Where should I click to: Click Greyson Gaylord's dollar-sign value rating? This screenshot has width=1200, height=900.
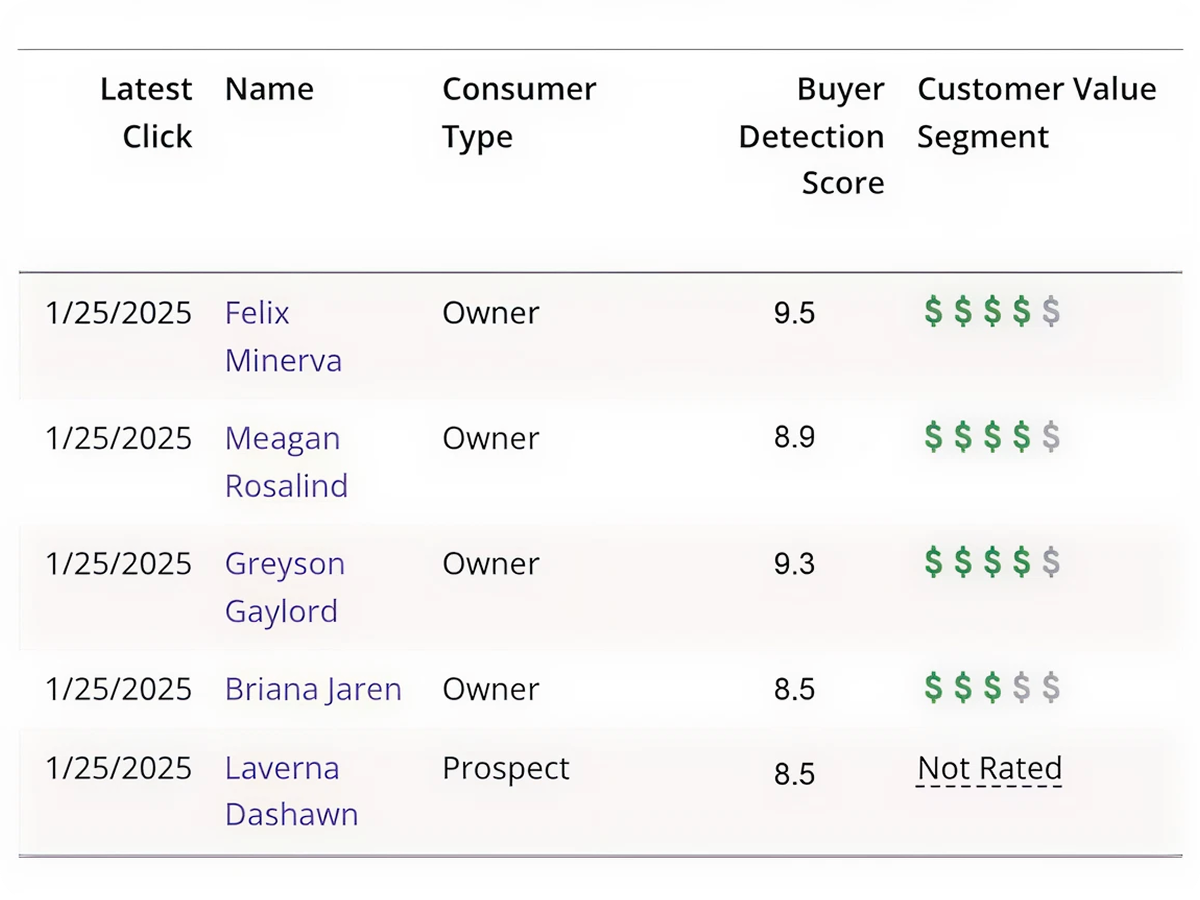pos(991,563)
